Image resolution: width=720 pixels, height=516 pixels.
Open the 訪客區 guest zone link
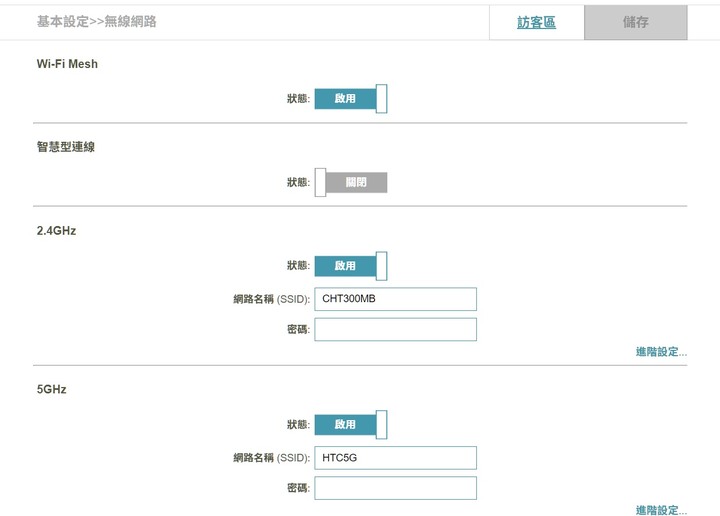(536, 22)
